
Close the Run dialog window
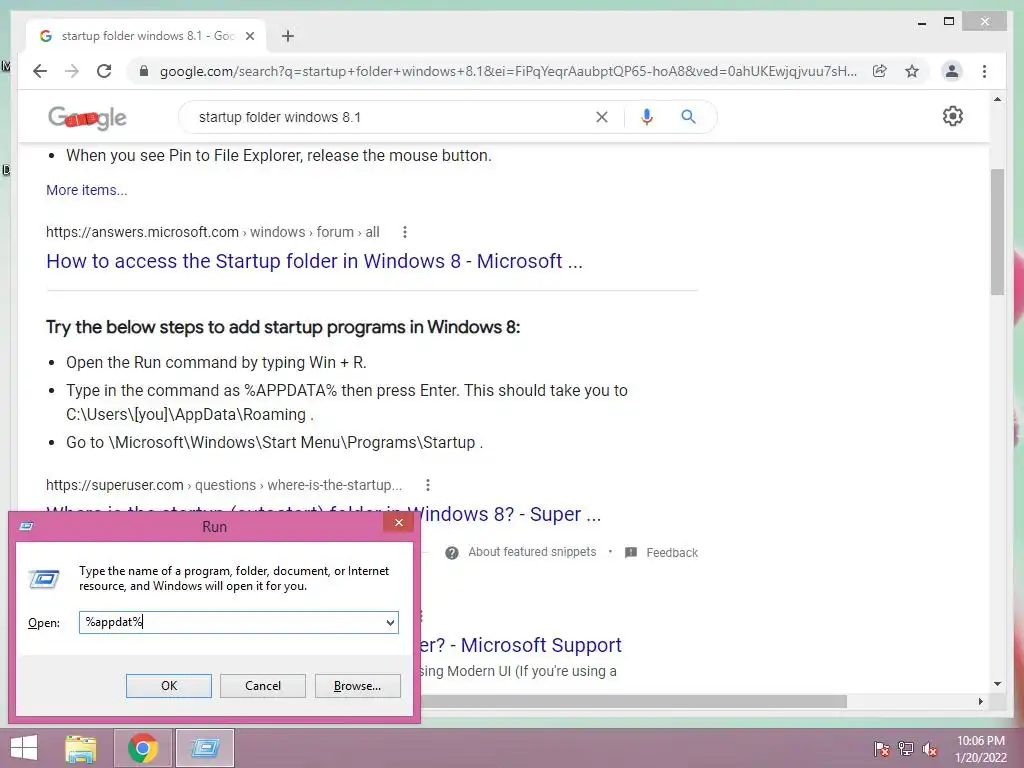point(398,522)
